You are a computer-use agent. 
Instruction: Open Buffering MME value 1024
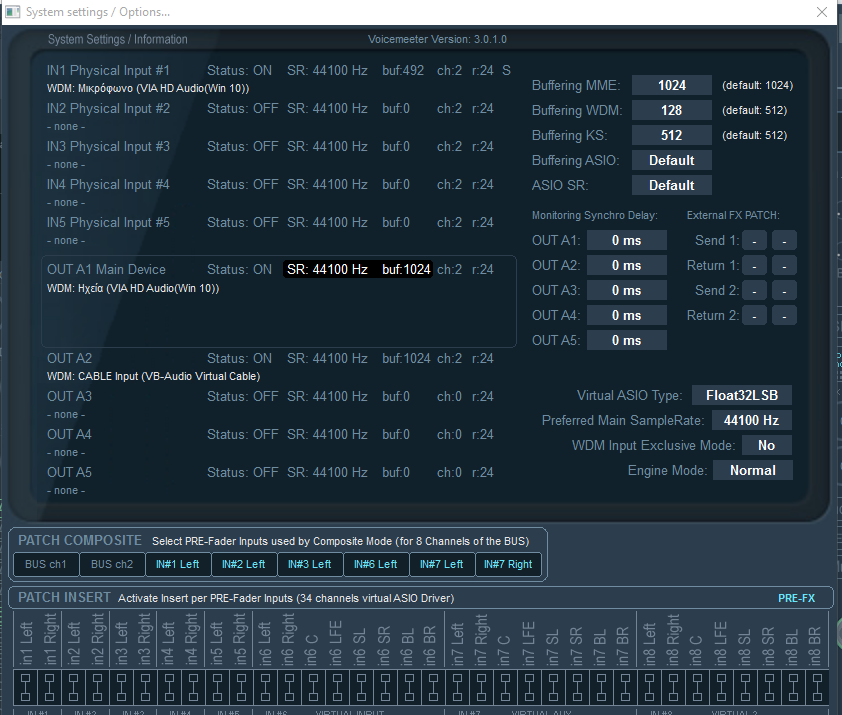(672, 85)
